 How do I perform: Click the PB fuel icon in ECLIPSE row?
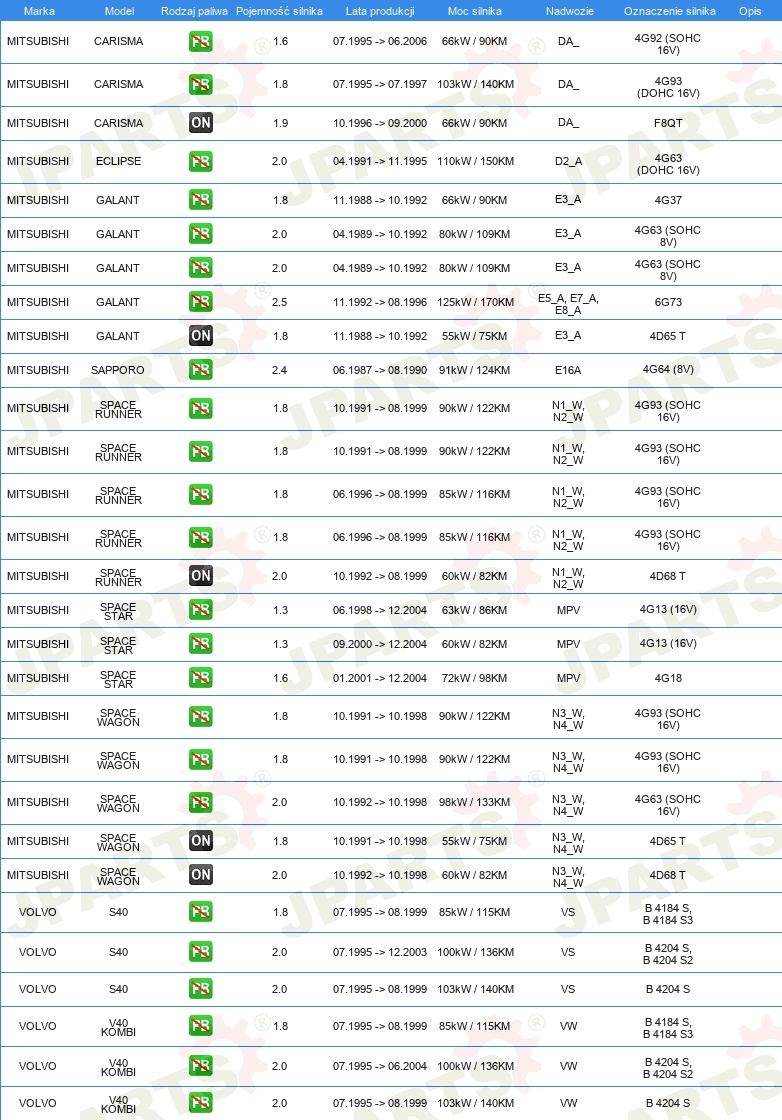click(x=201, y=161)
